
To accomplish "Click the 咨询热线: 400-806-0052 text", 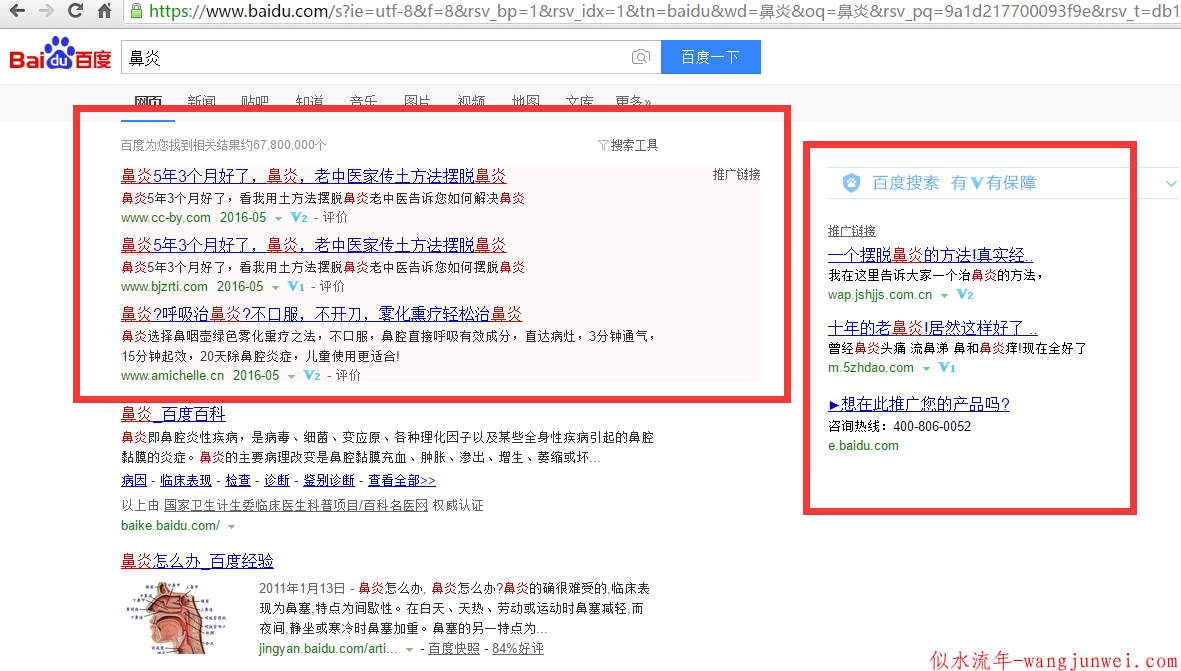I will click(x=899, y=426).
